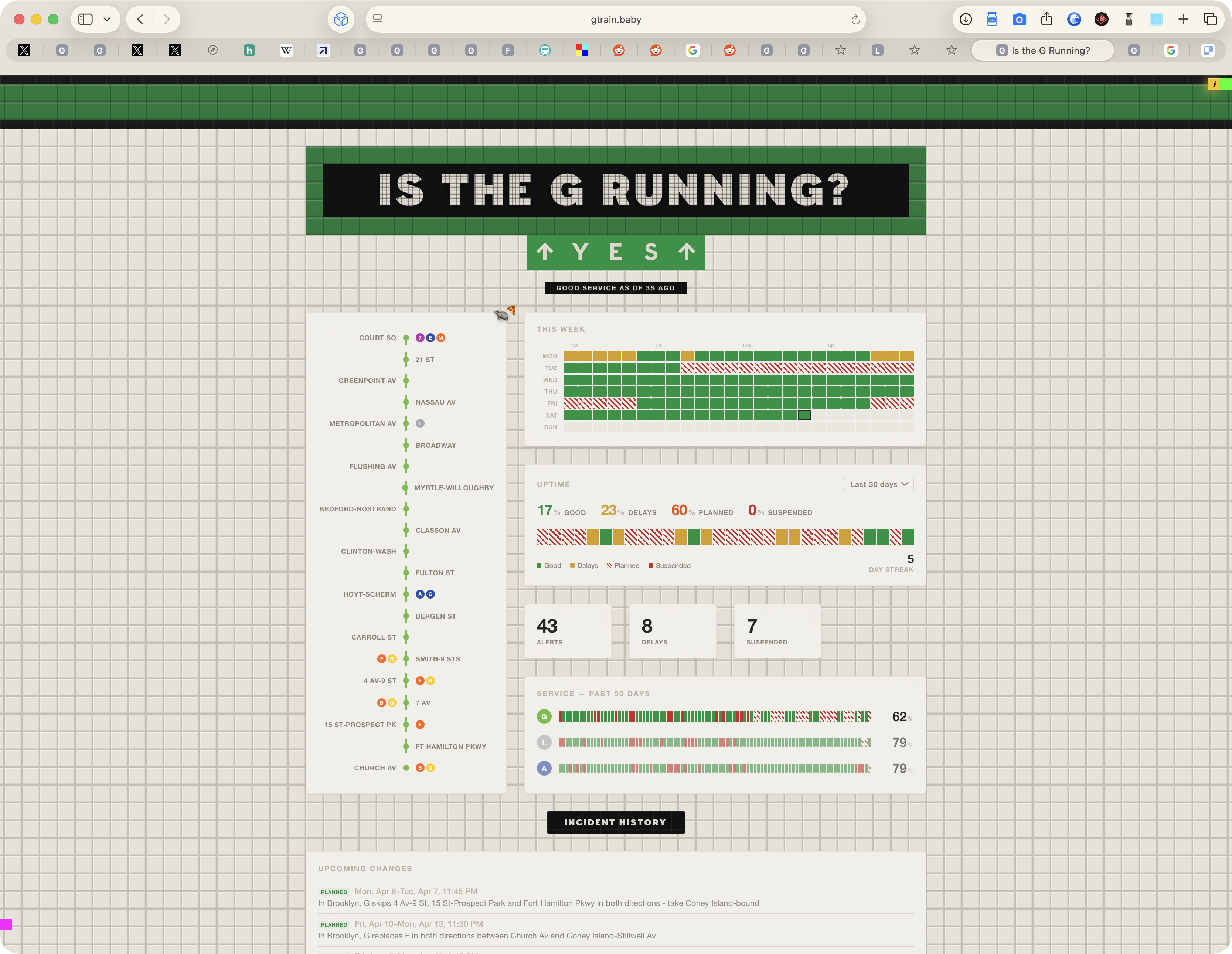
Task: Open the spray bottle extension
Action: pyautogui.click(x=1129, y=19)
